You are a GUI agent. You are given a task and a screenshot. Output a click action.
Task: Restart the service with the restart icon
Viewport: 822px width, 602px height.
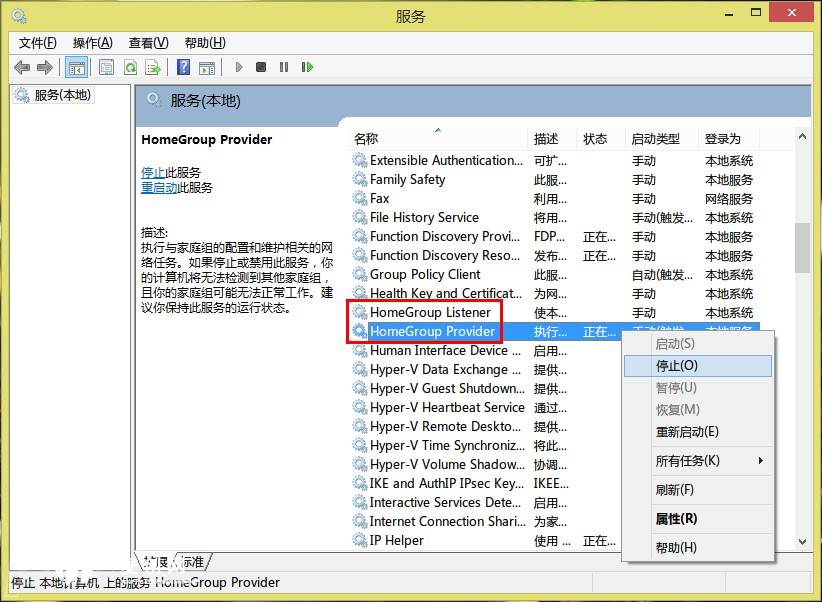[308, 67]
